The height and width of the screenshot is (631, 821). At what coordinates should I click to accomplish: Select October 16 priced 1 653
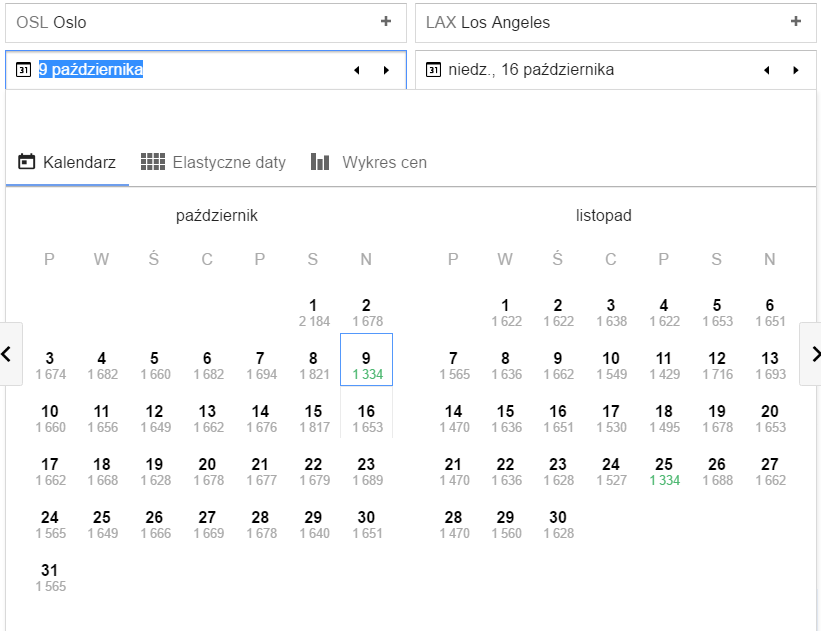click(367, 418)
